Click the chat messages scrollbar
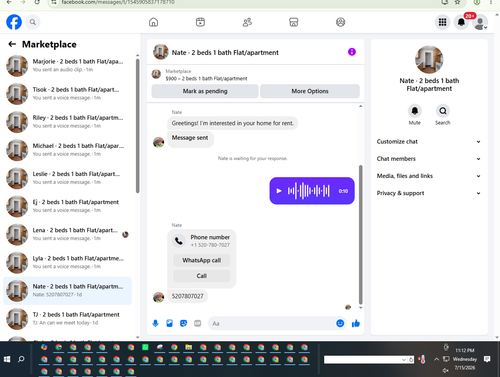 360,234
